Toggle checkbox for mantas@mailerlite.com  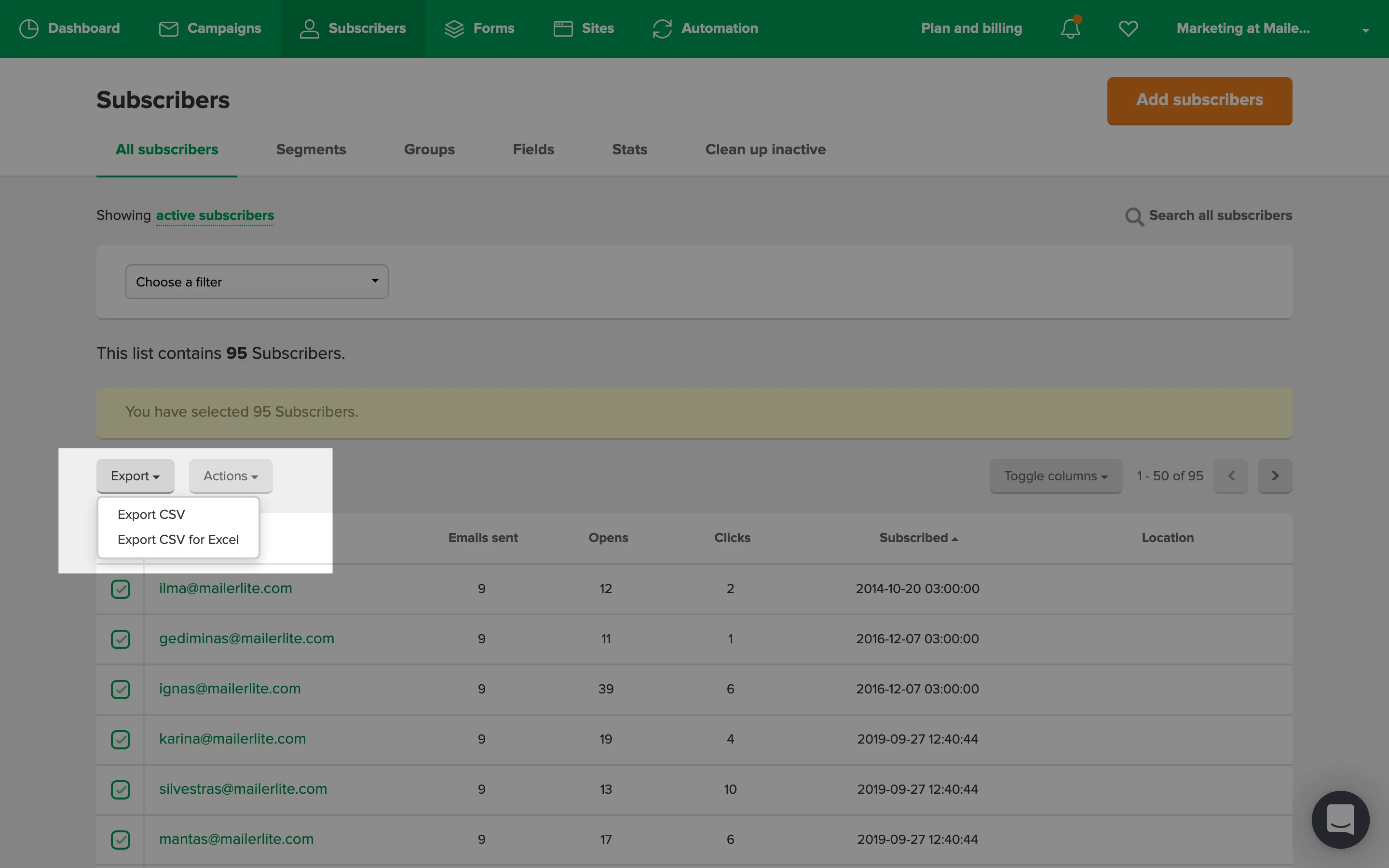pyautogui.click(x=121, y=839)
